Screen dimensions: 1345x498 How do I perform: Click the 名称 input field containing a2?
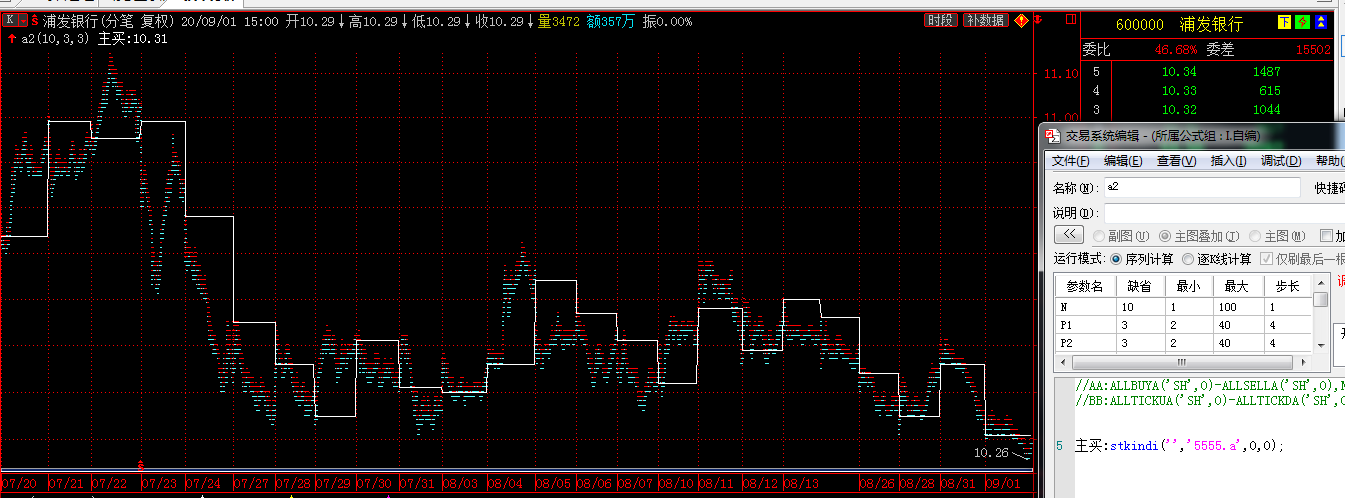[x=1202, y=187]
